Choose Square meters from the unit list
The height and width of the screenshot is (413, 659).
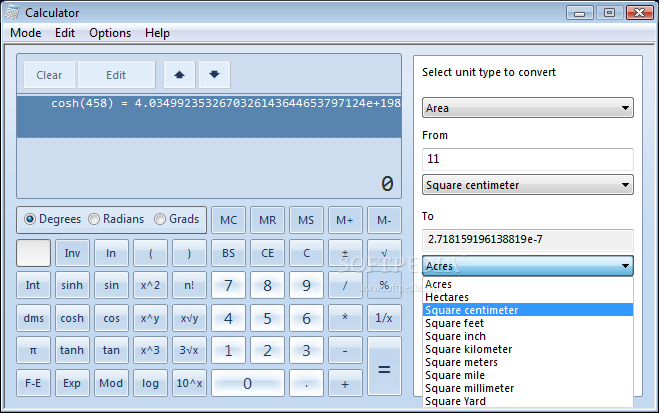click(528, 362)
